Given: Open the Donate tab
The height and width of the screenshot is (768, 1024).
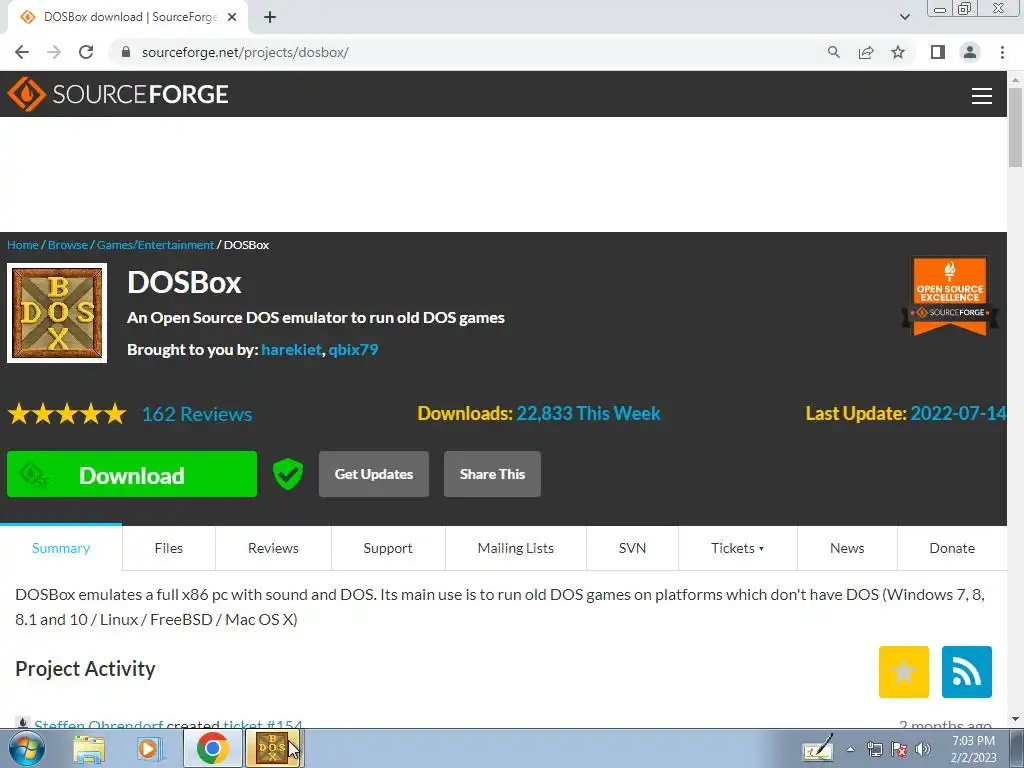Looking at the screenshot, I should click(952, 548).
